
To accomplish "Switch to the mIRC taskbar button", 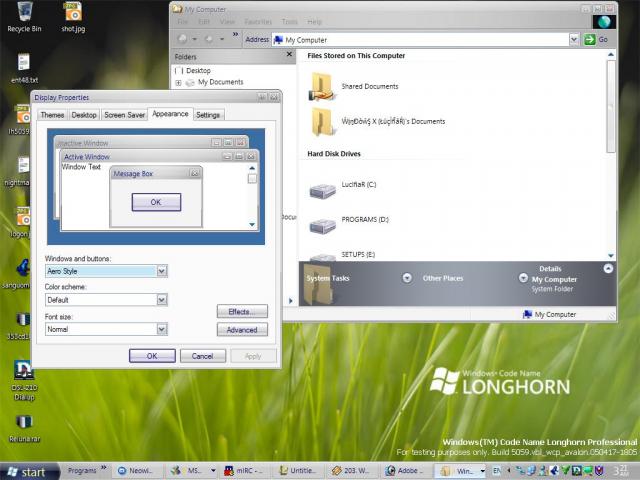I will (245, 471).
